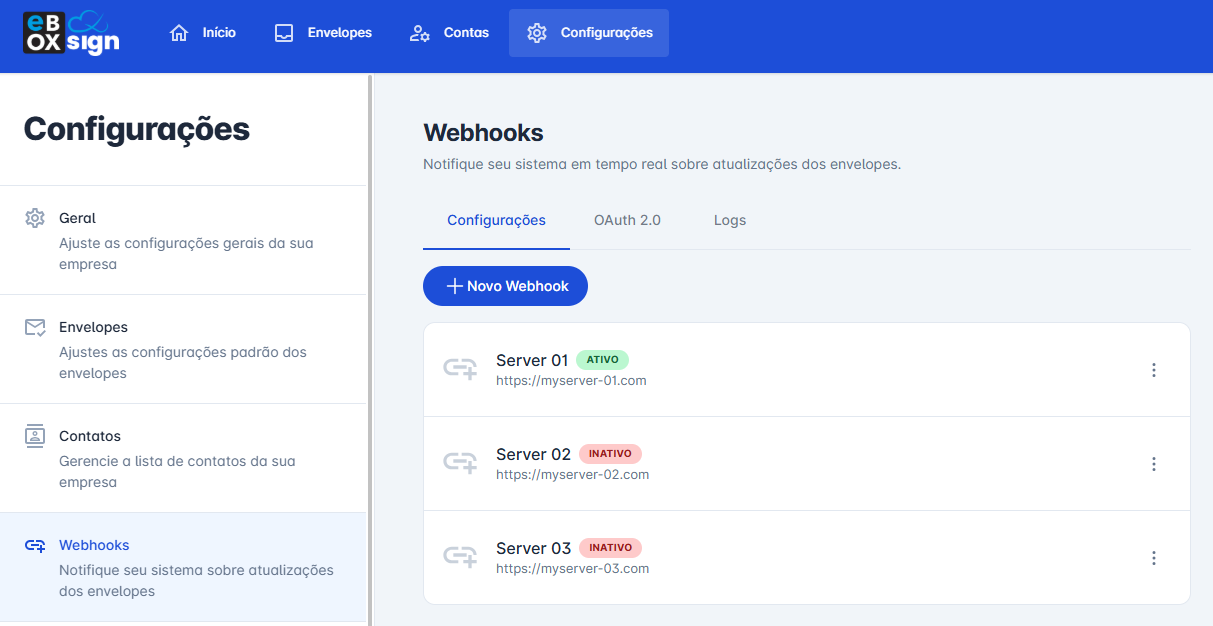Open the three-dot menu for Server 01
Viewport: 1213px width, 626px height.
point(1154,369)
